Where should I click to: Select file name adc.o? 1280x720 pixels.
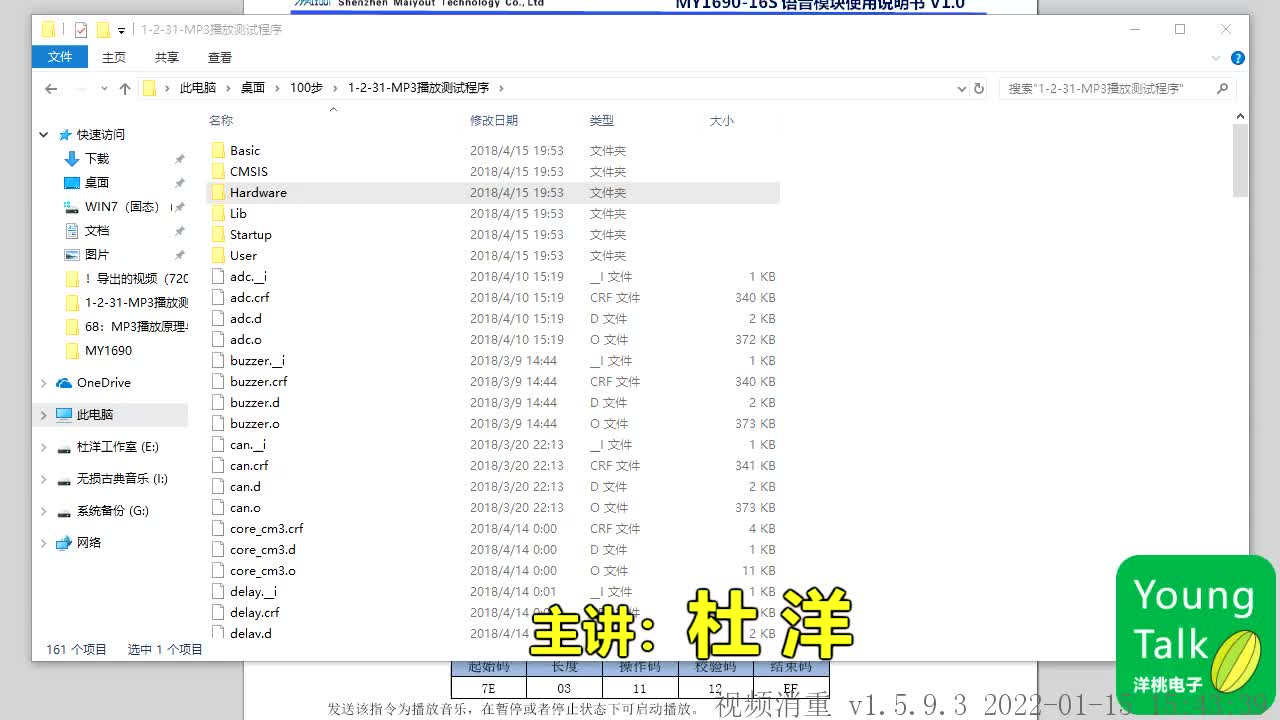(x=246, y=339)
